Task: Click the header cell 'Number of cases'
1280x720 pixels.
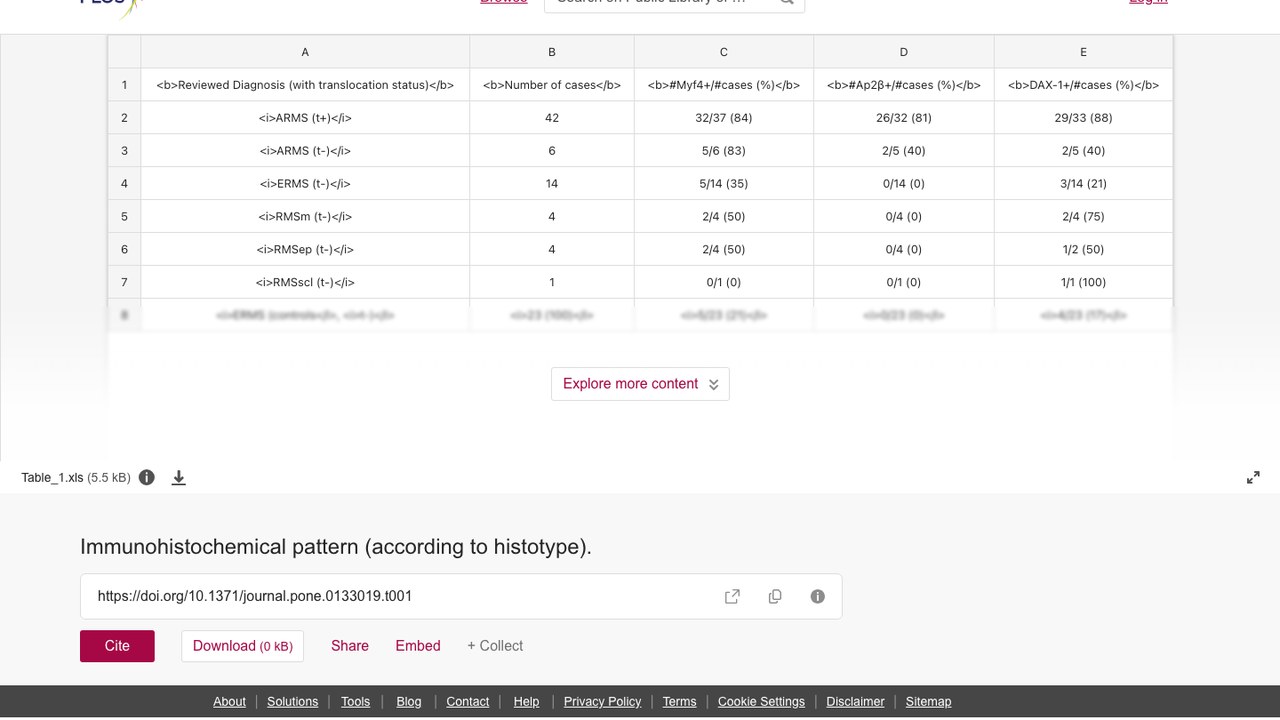Action: [x=552, y=85]
